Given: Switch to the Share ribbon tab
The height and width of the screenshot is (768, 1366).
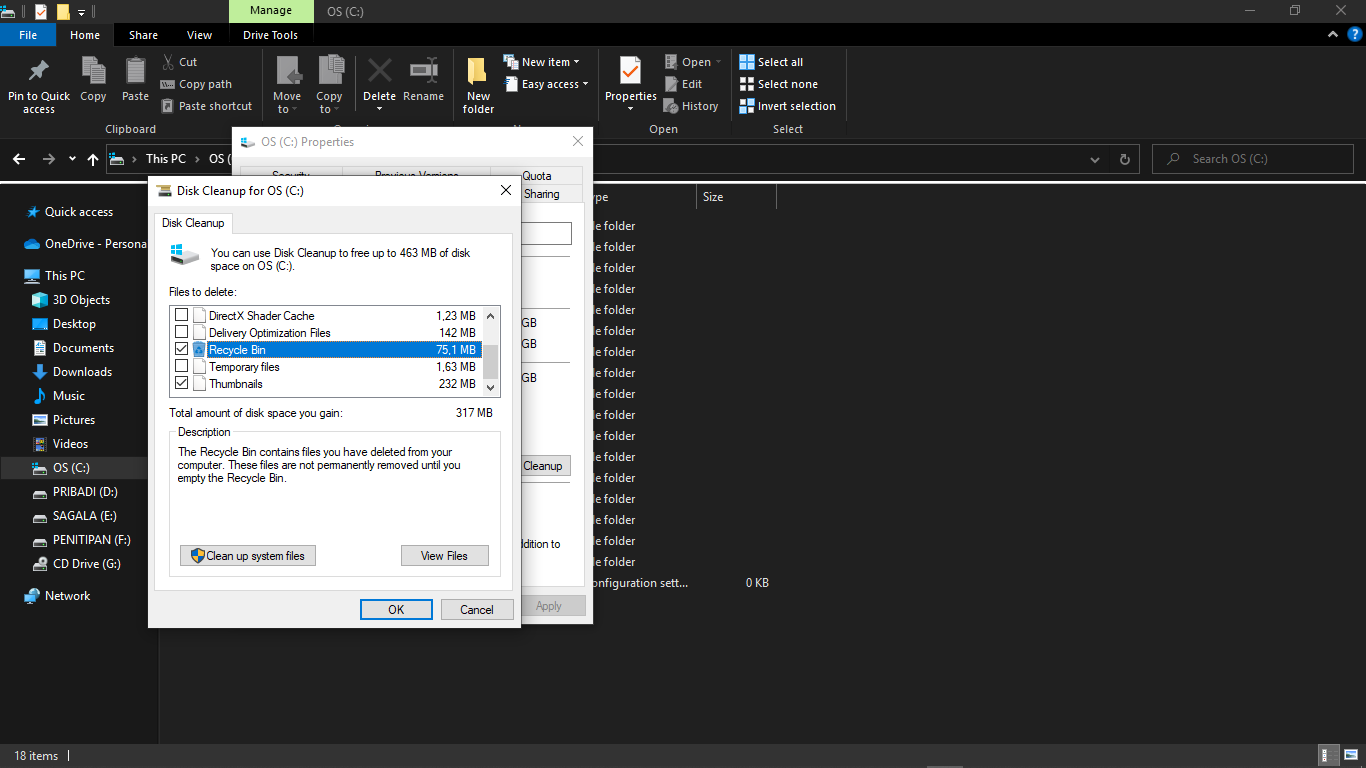Looking at the screenshot, I should pyautogui.click(x=143, y=35).
